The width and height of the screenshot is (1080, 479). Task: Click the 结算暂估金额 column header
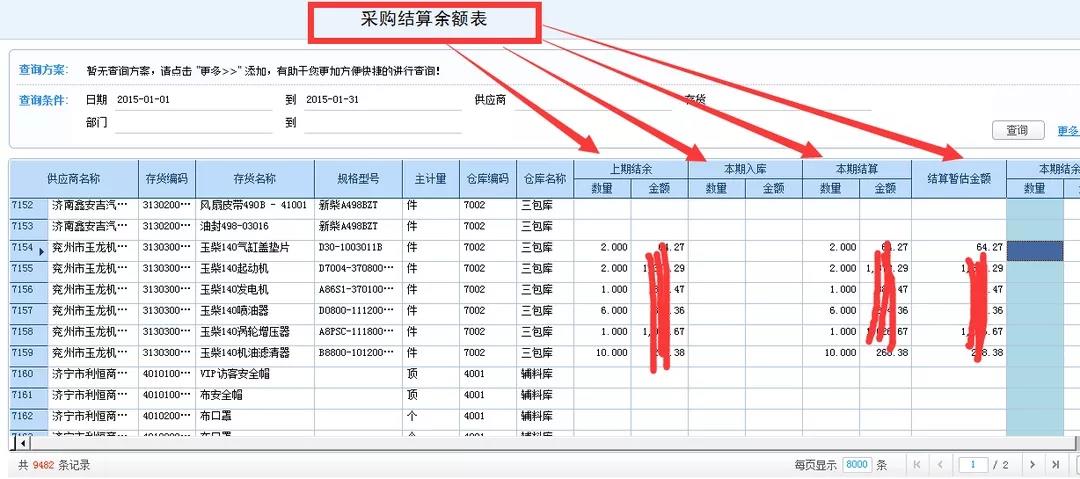coord(959,179)
